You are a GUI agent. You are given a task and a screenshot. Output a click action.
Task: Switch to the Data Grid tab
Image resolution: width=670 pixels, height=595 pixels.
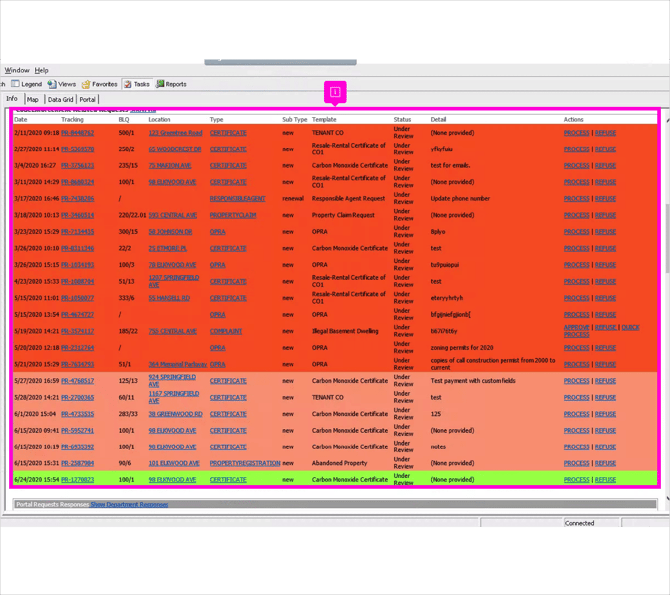(x=60, y=100)
